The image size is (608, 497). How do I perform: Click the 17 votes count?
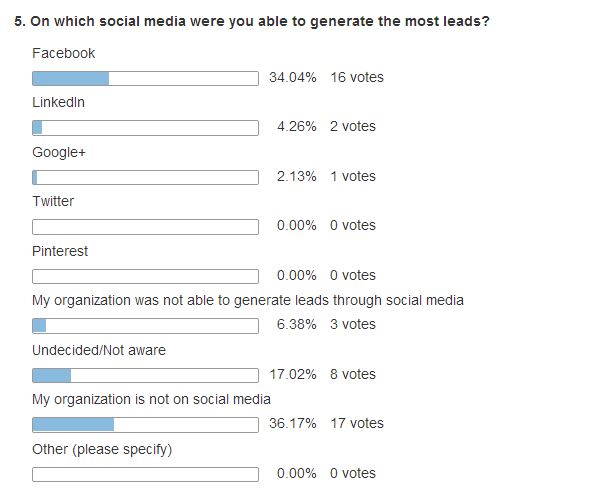(x=357, y=423)
